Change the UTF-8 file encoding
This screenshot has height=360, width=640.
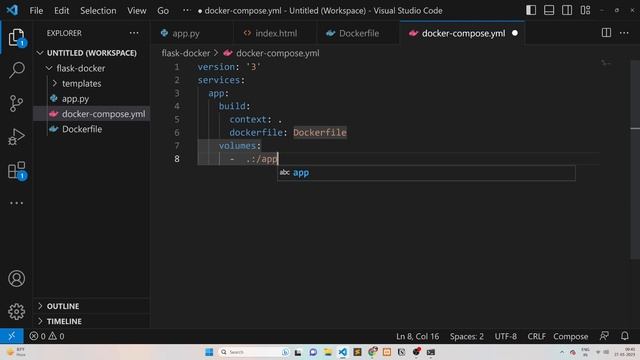505,336
